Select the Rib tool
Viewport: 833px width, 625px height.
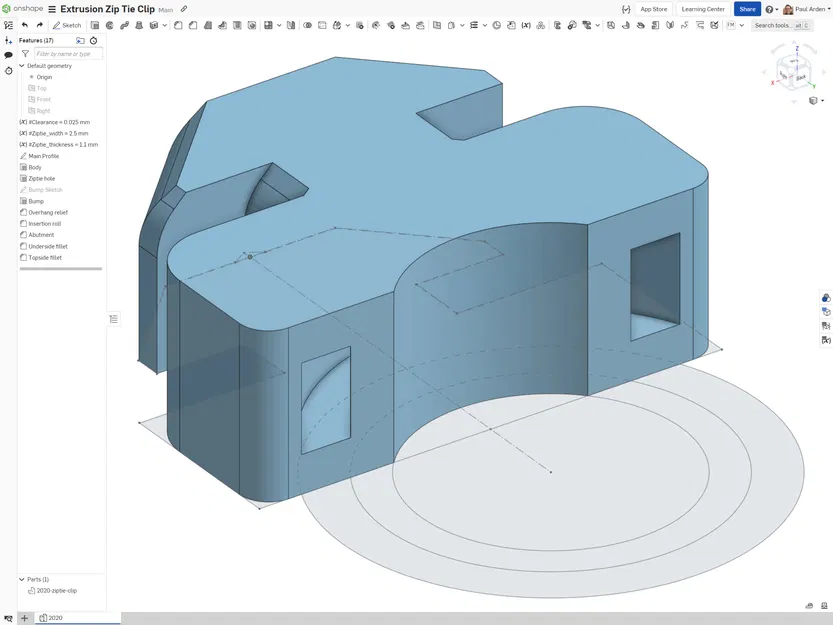tap(223, 25)
